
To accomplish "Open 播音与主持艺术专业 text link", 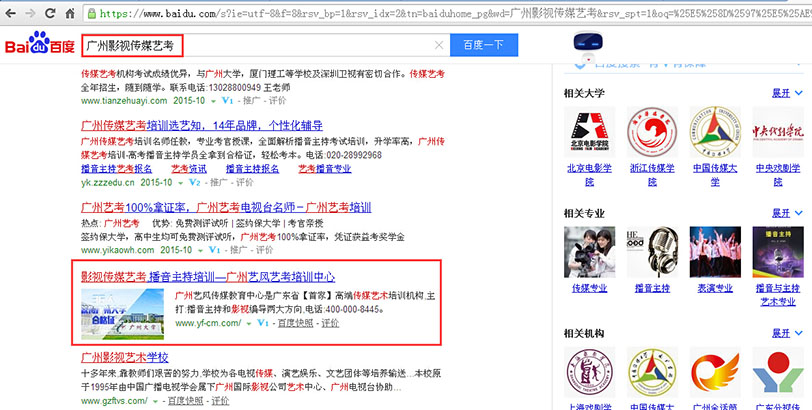I will (778, 295).
